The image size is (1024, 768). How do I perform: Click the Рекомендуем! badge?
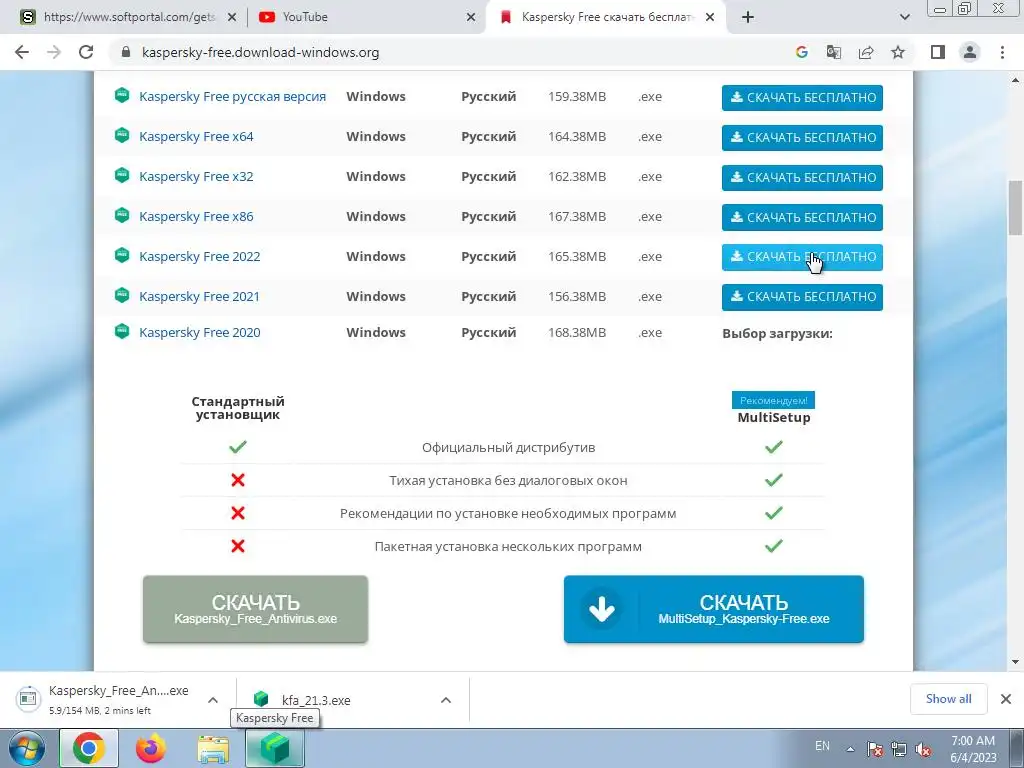pyautogui.click(x=773, y=400)
